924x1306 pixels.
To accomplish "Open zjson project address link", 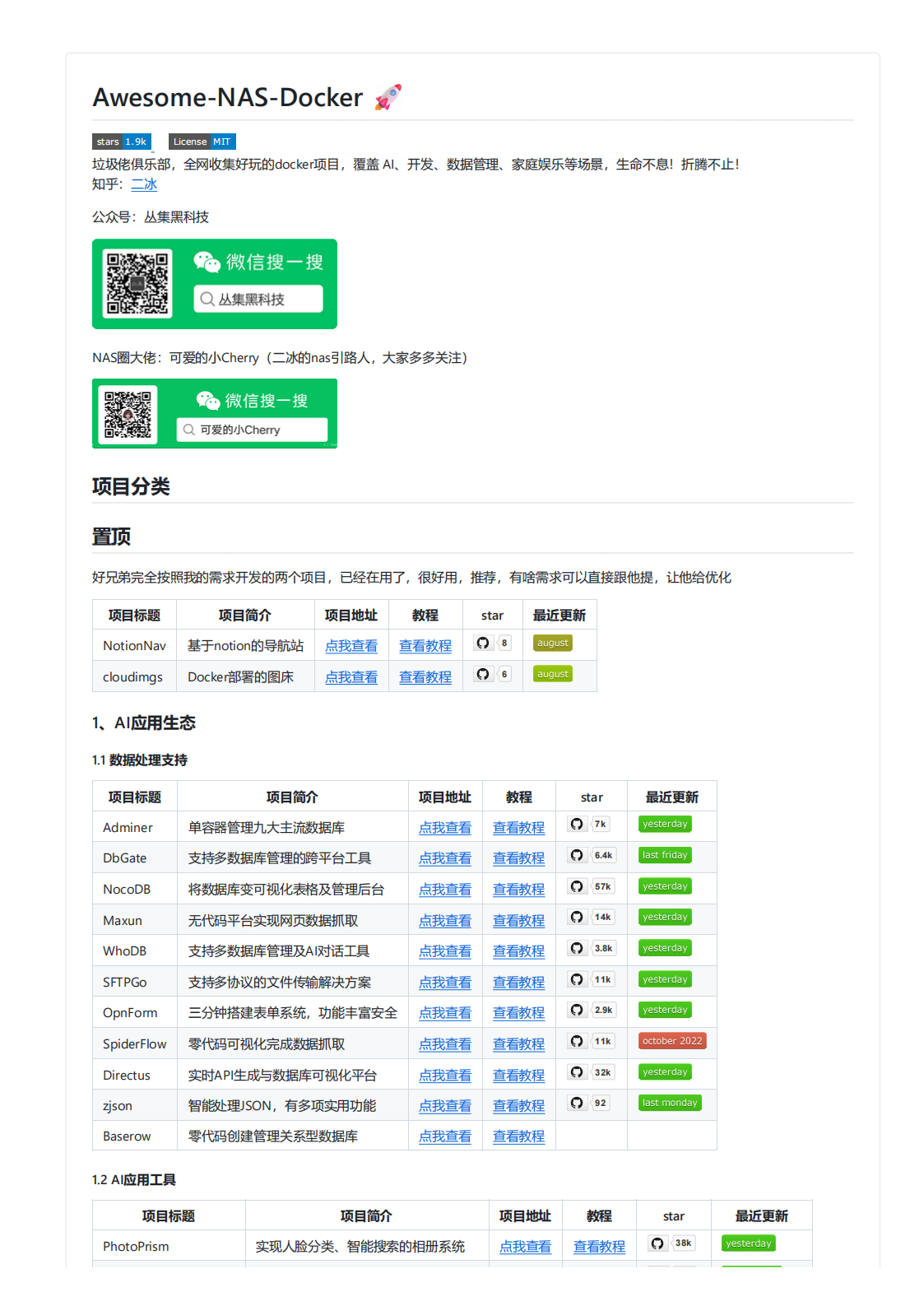I will pyautogui.click(x=445, y=1106).
